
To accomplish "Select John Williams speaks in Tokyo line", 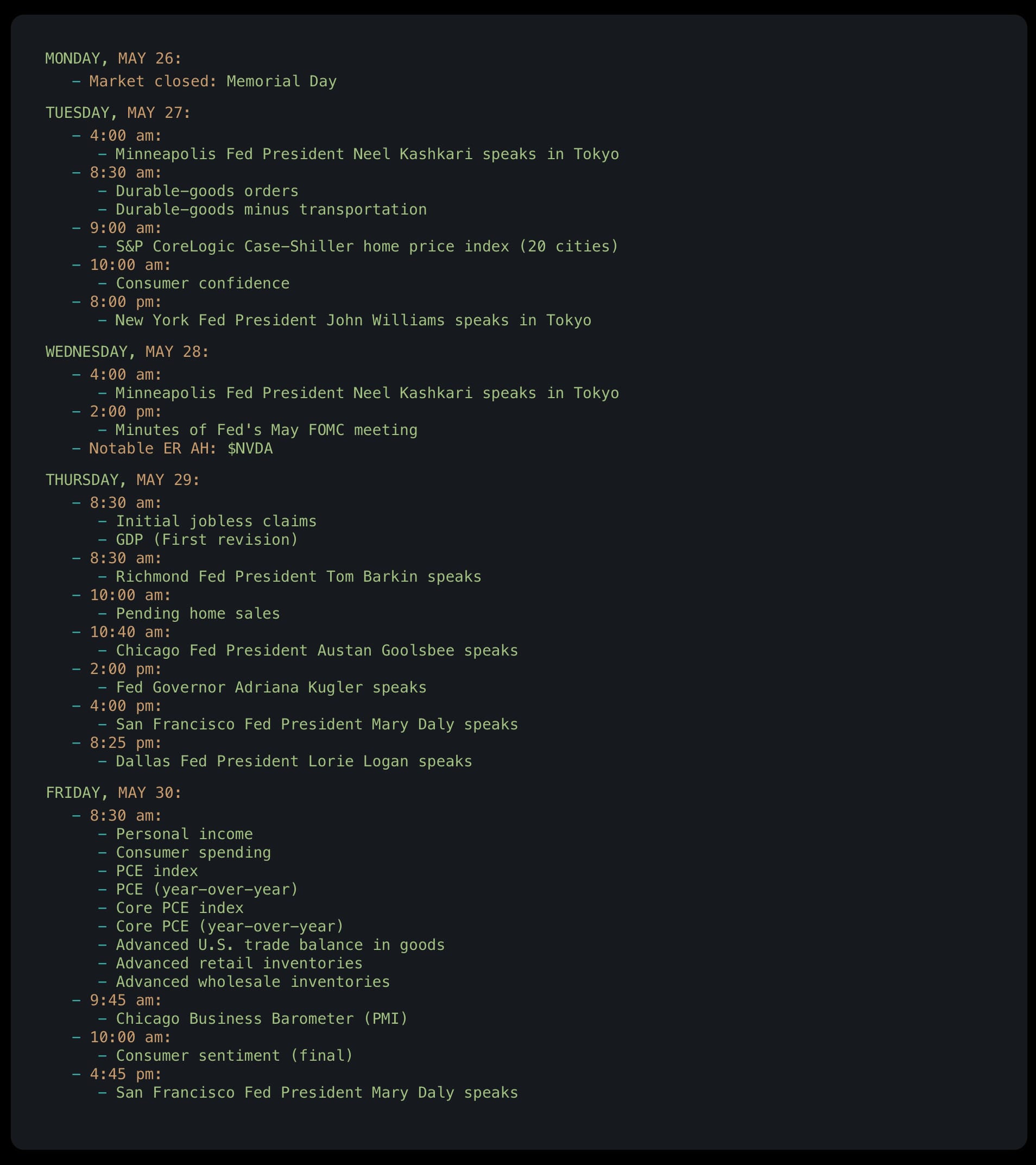I will click(x=353, y=321).
